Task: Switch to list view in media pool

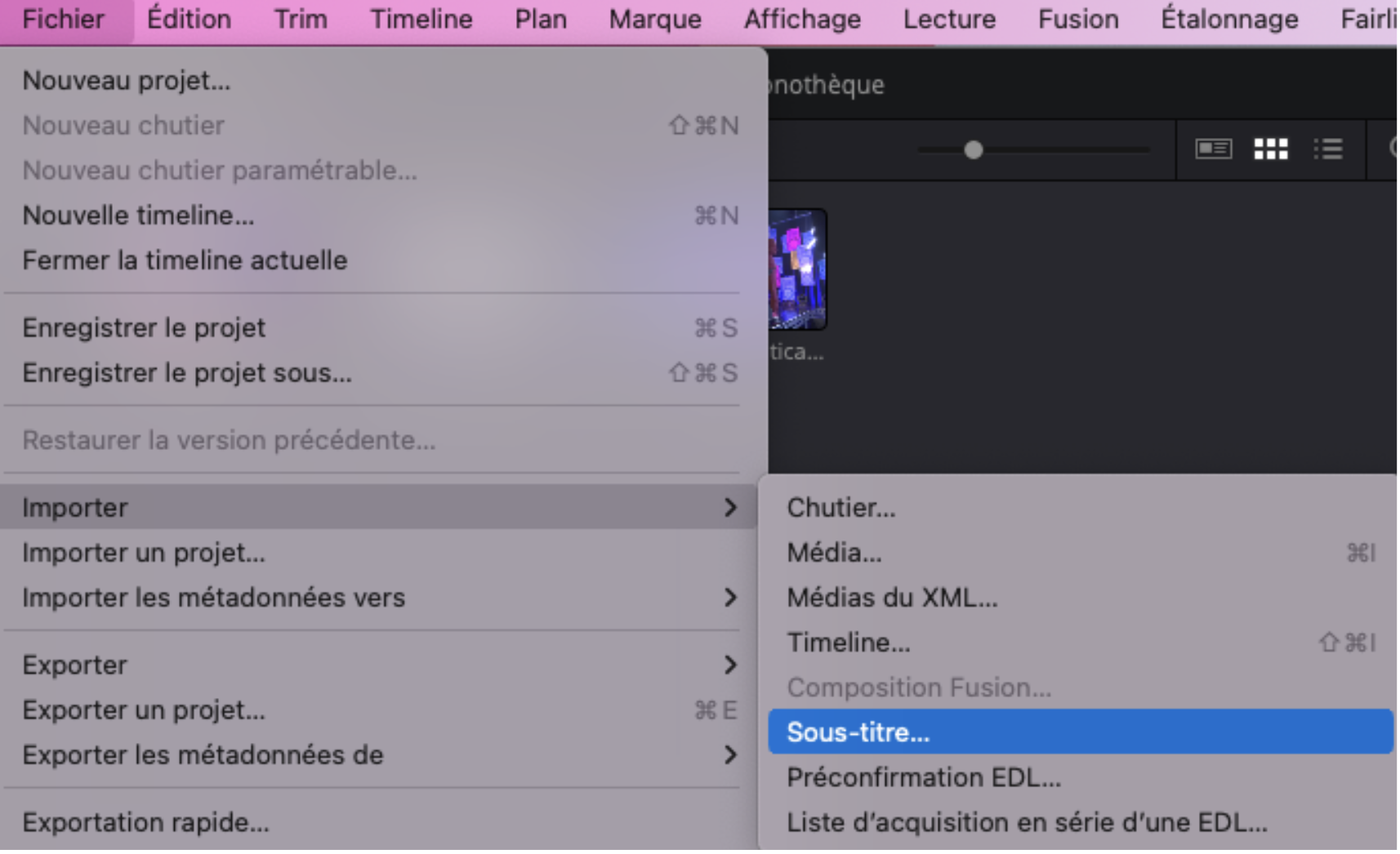Action: pyautogui.click(x=1330, y=149)
